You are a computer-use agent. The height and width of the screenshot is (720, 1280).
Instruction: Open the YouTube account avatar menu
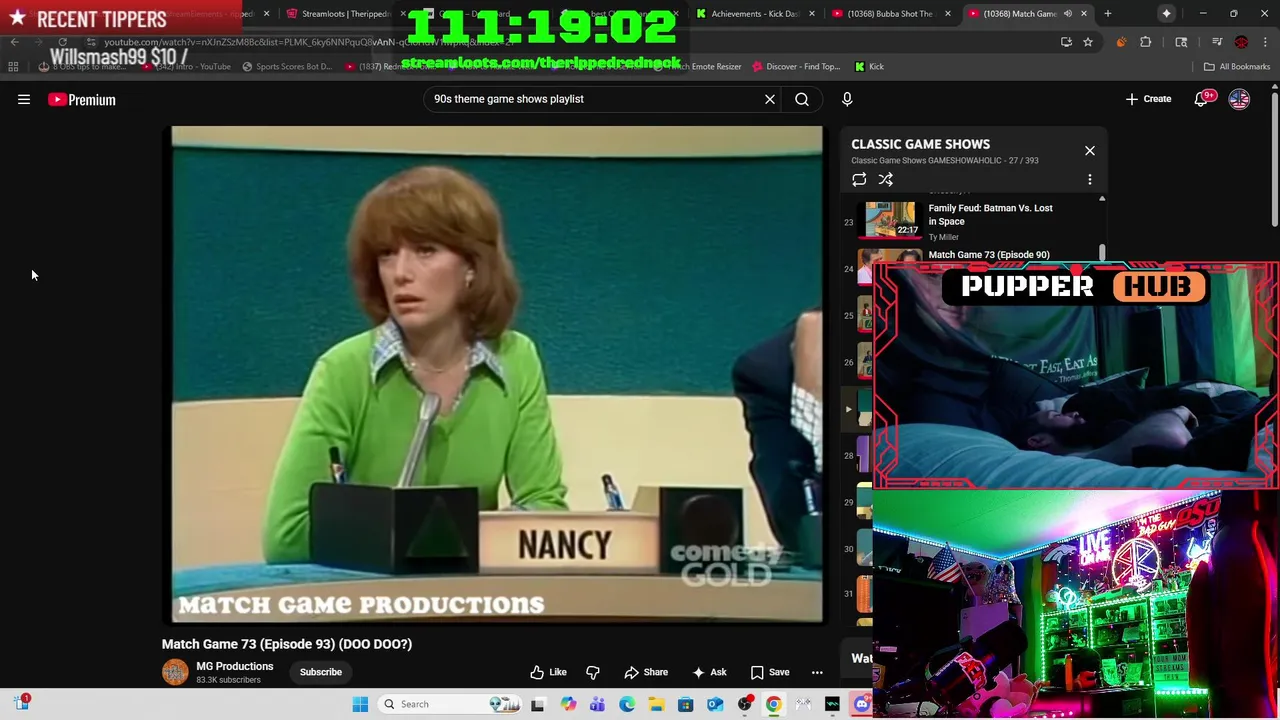(1239, 99)
